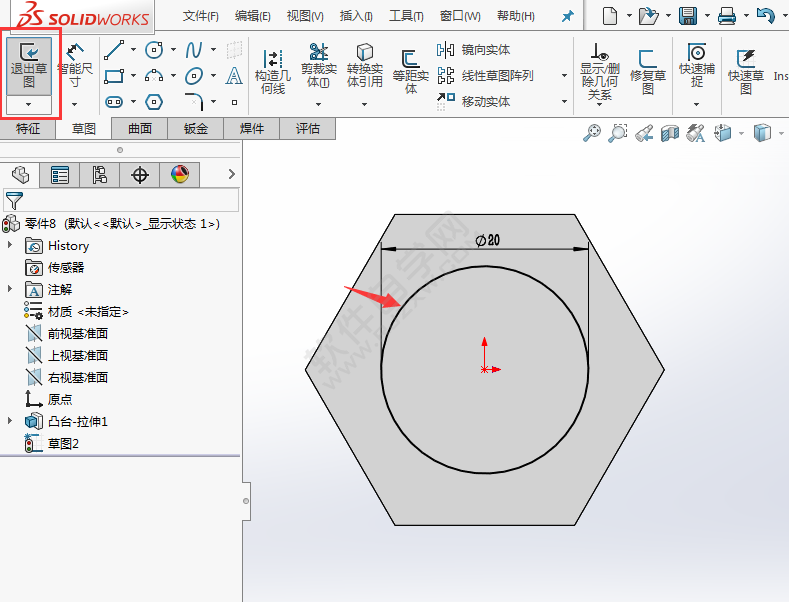Click Move Entities (移动实体)

[473, 102]
